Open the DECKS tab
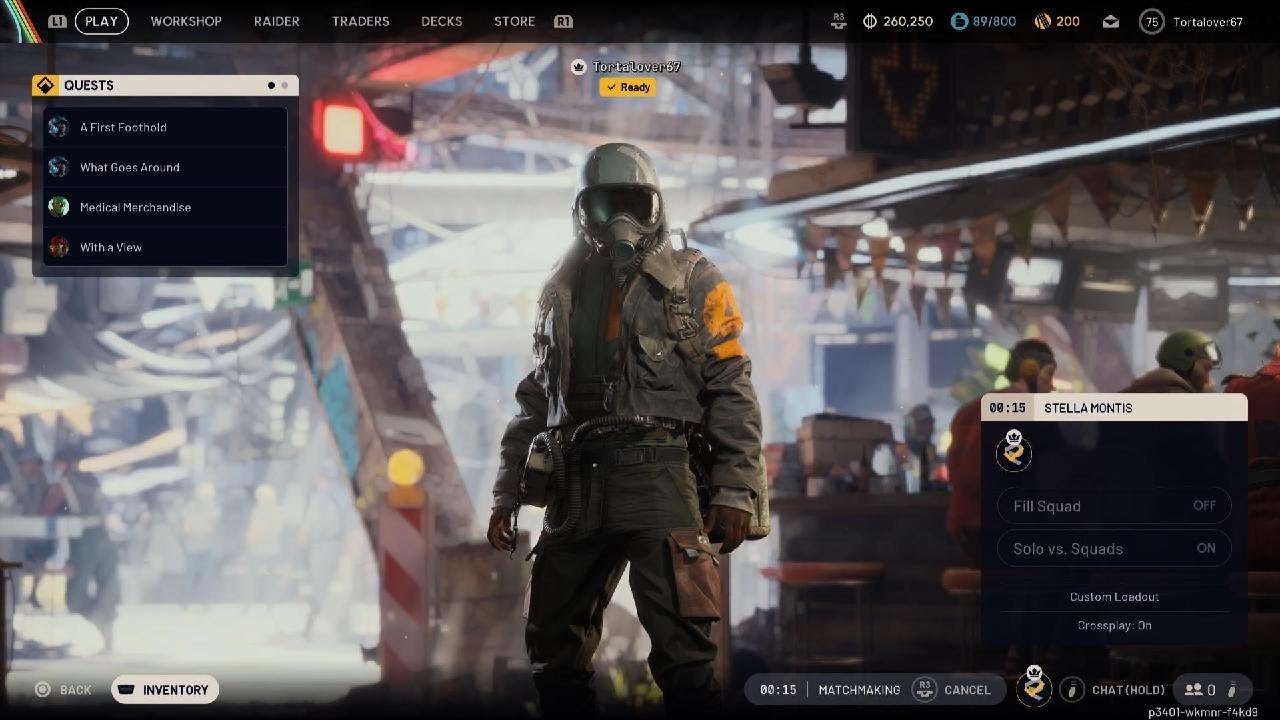 (x=441, y=21)
